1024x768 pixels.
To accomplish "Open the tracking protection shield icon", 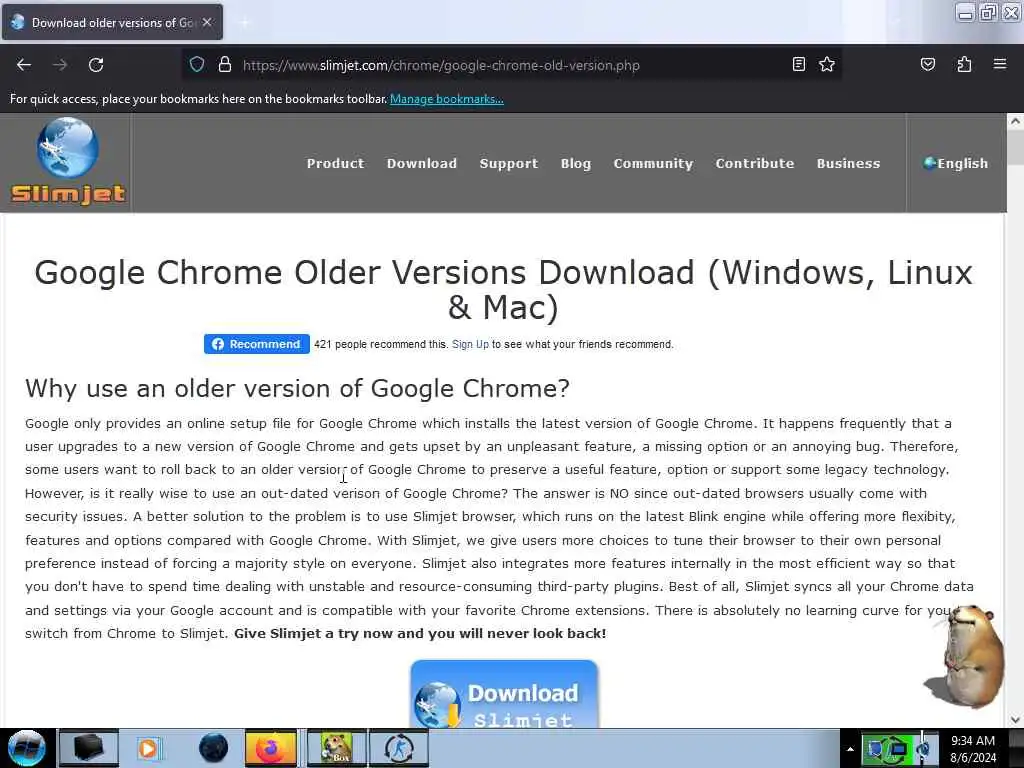I will 197,65.
